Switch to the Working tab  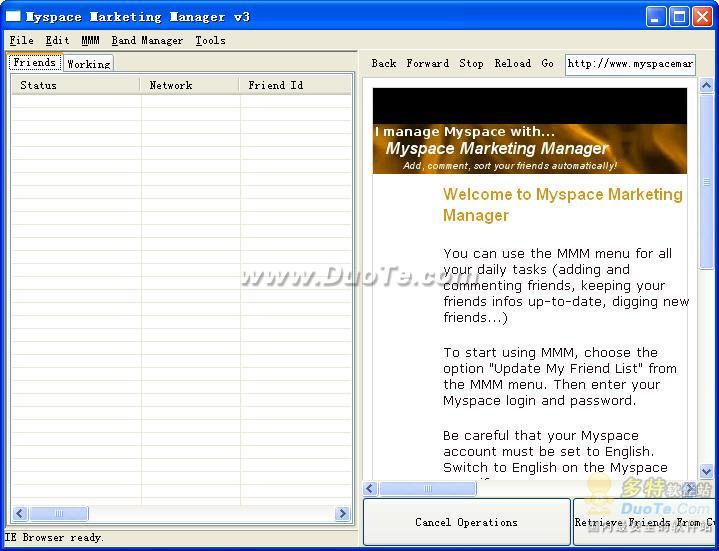[x=88, y=63]
